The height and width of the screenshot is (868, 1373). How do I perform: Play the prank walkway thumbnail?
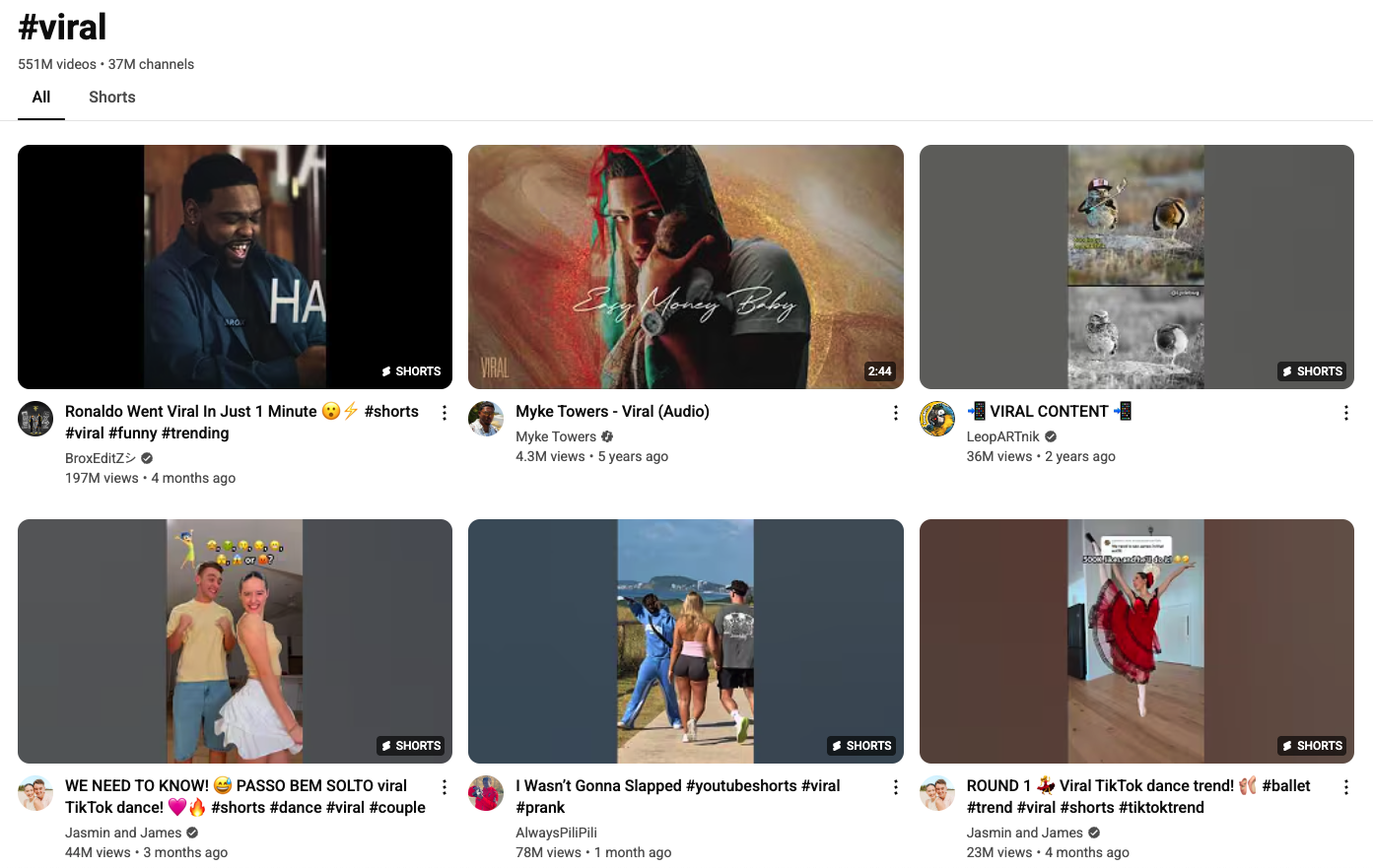[x=686, y=641]
